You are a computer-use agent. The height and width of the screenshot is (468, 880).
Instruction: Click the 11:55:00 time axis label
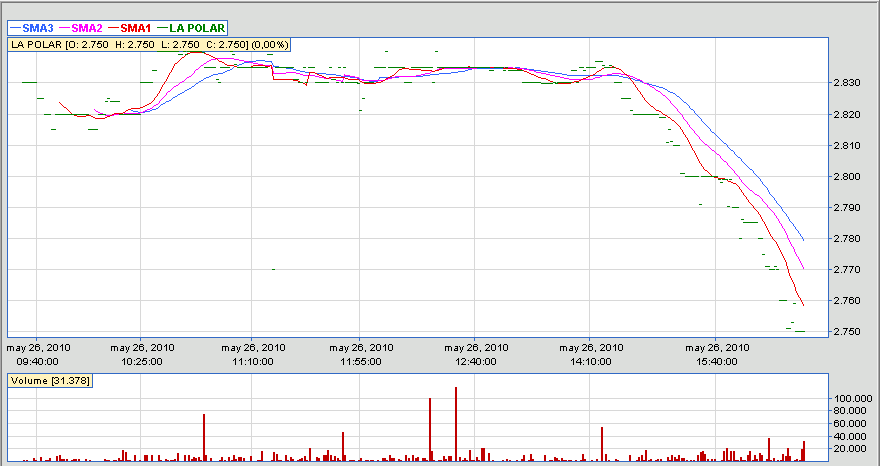[361, 362]
